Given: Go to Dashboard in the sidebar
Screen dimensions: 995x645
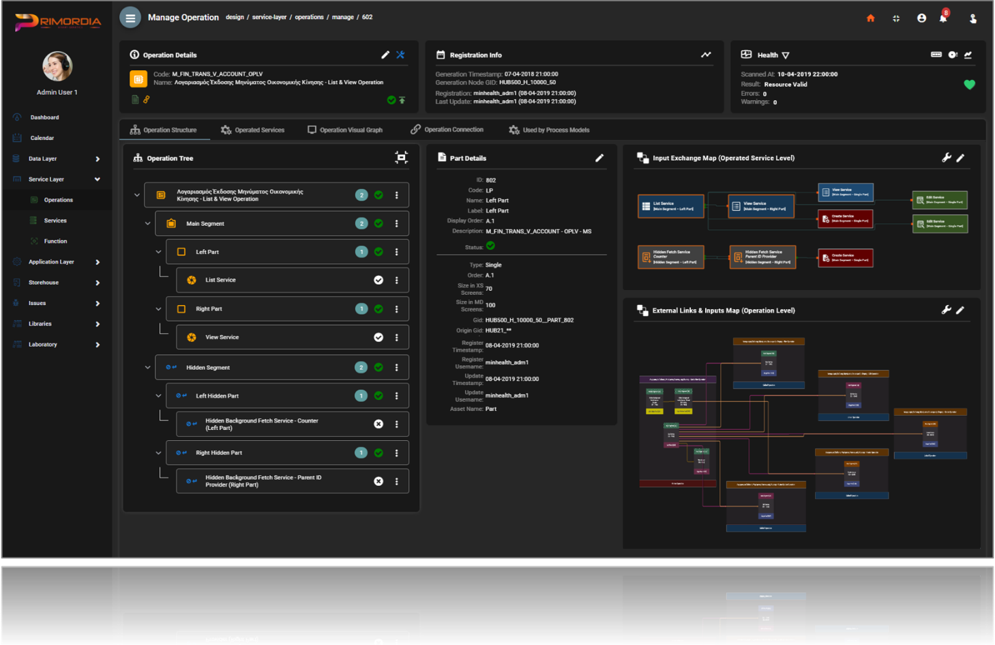Looking at the screenshot, I should click(44, 117).
